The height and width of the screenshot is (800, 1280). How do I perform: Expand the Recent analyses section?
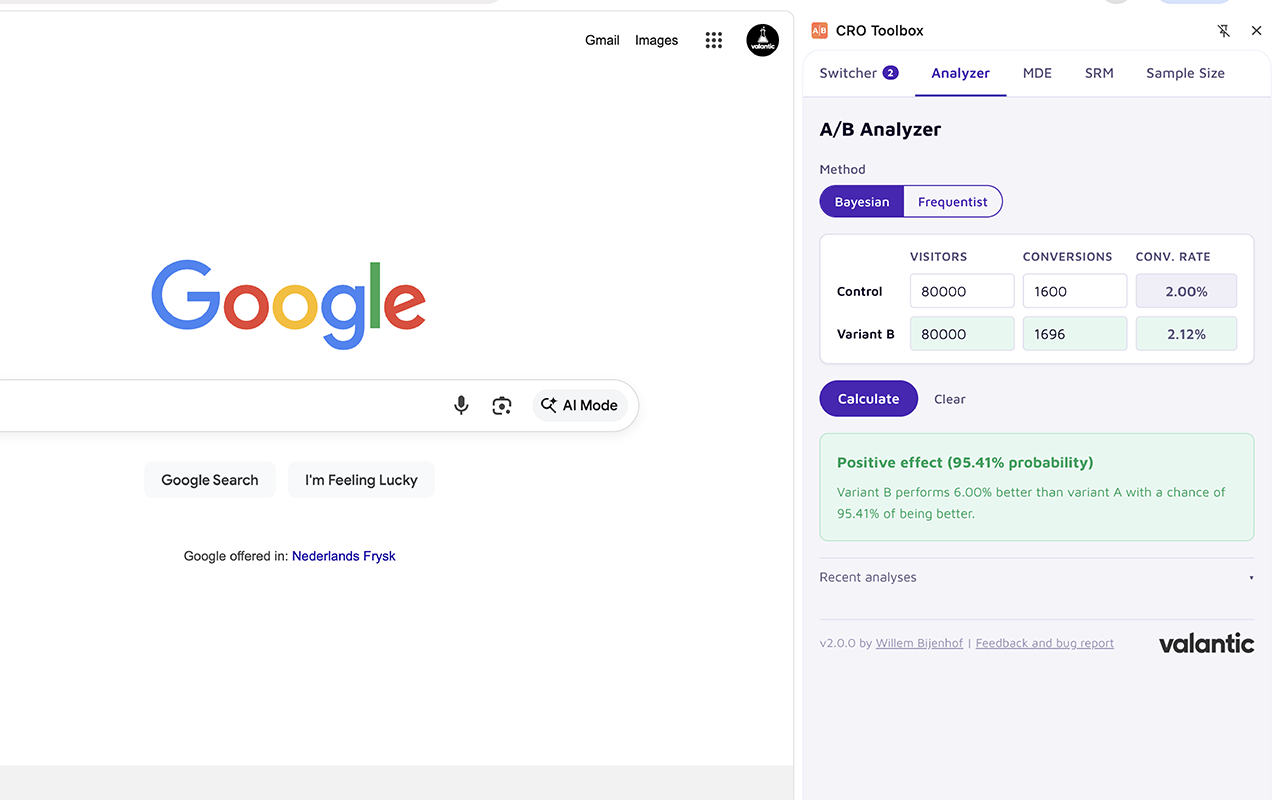coord(1036,577)
